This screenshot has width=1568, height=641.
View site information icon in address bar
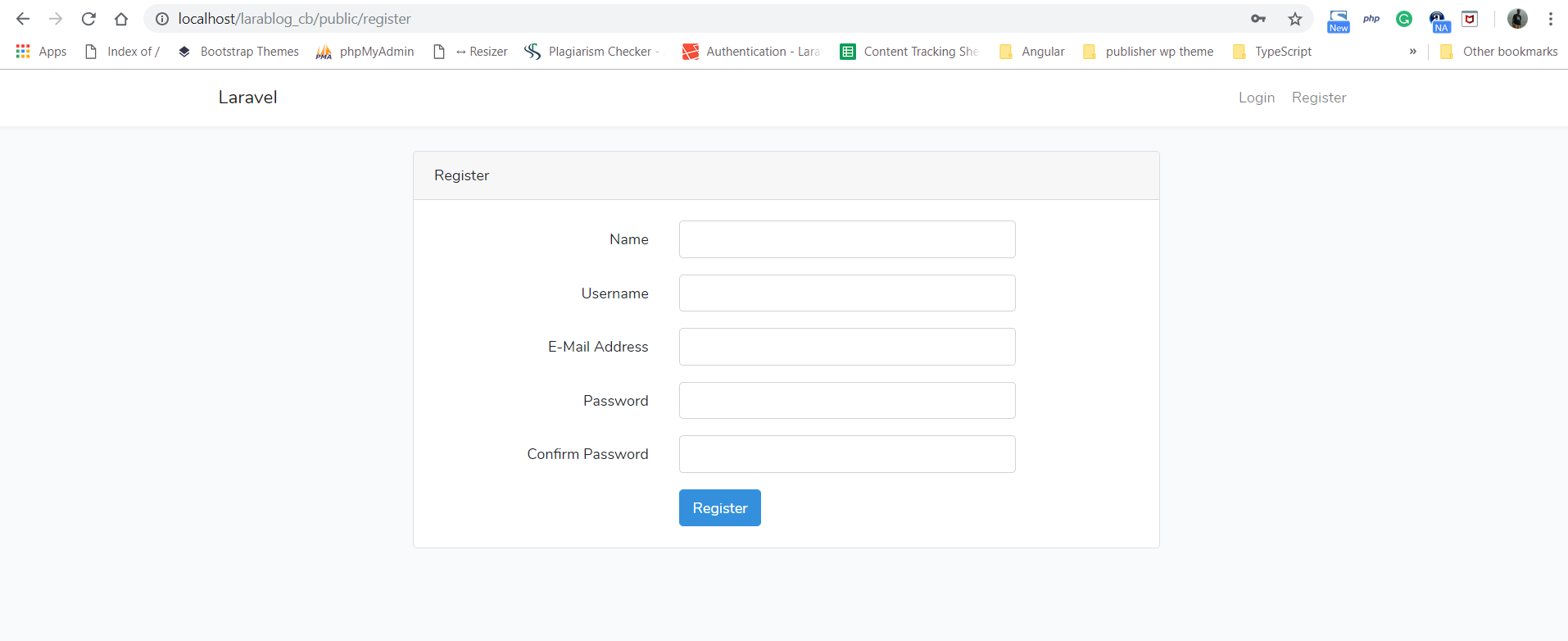click(162, 19)
